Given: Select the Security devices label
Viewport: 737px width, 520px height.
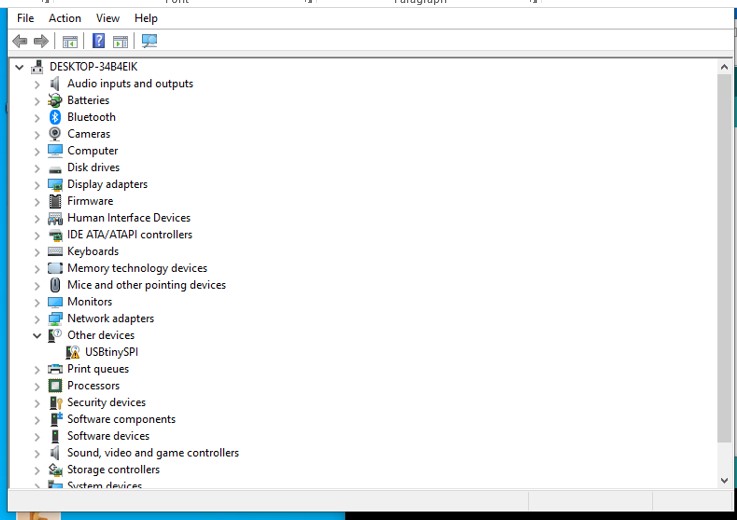Looking at the screenshot, I should [107, 402].
